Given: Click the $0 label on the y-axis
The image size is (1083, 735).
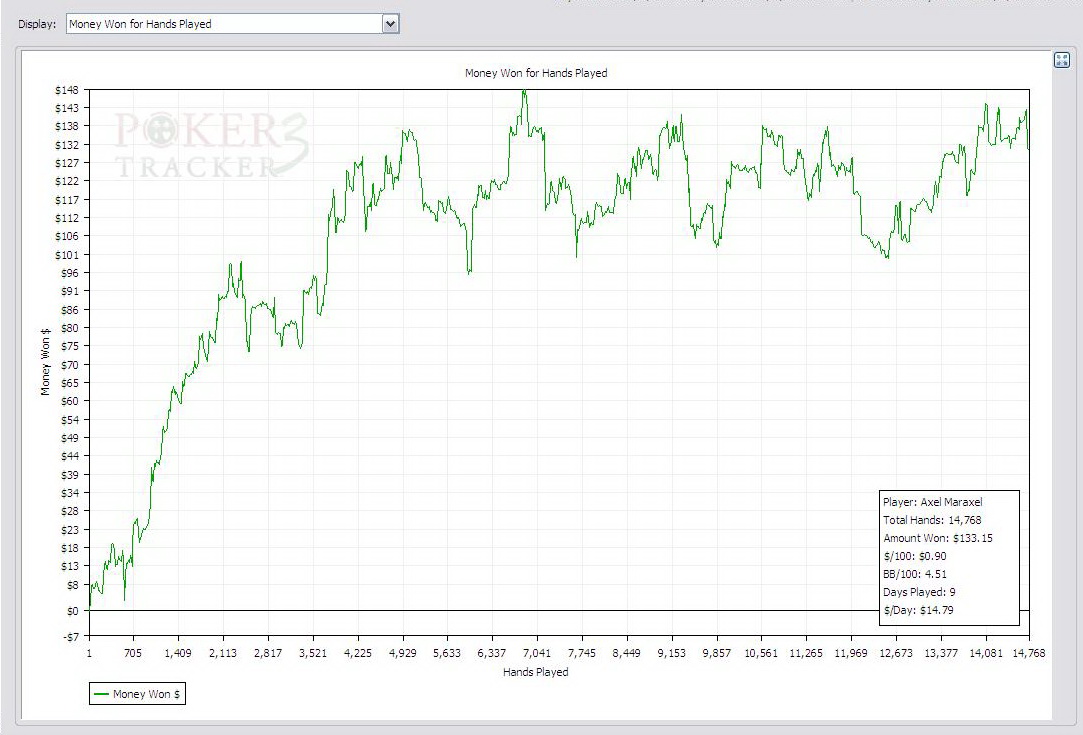Looking at the screenshot, I should (x=71, y=610).
